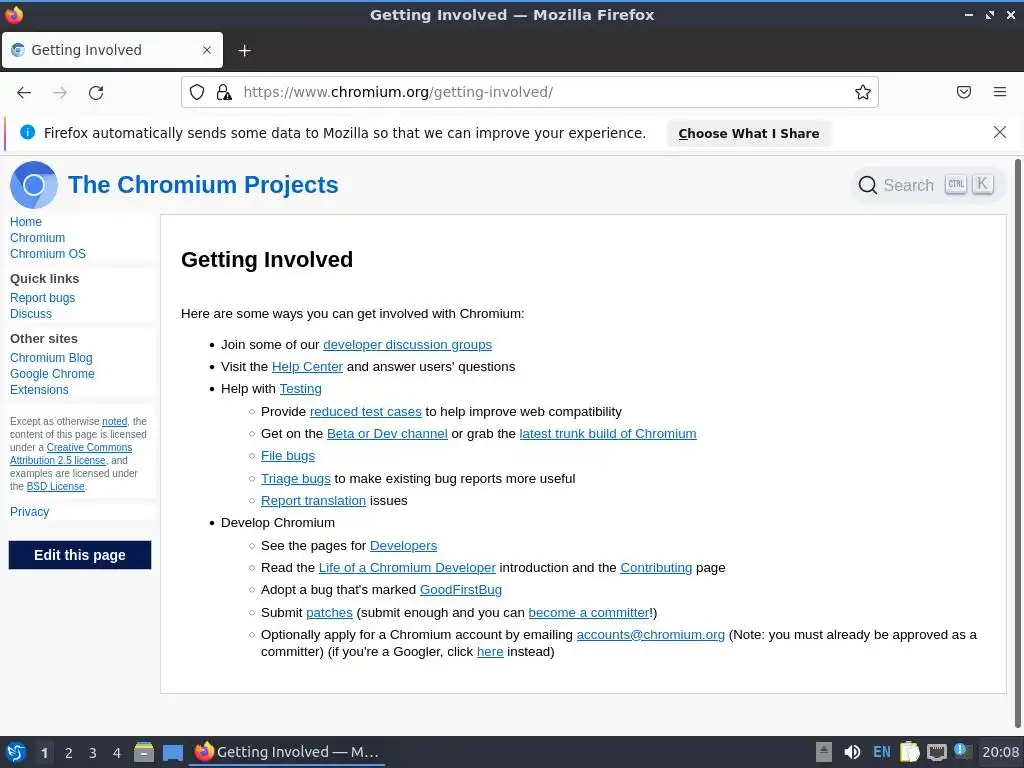Open latest trunk build of Chromium link

point(608,434)
